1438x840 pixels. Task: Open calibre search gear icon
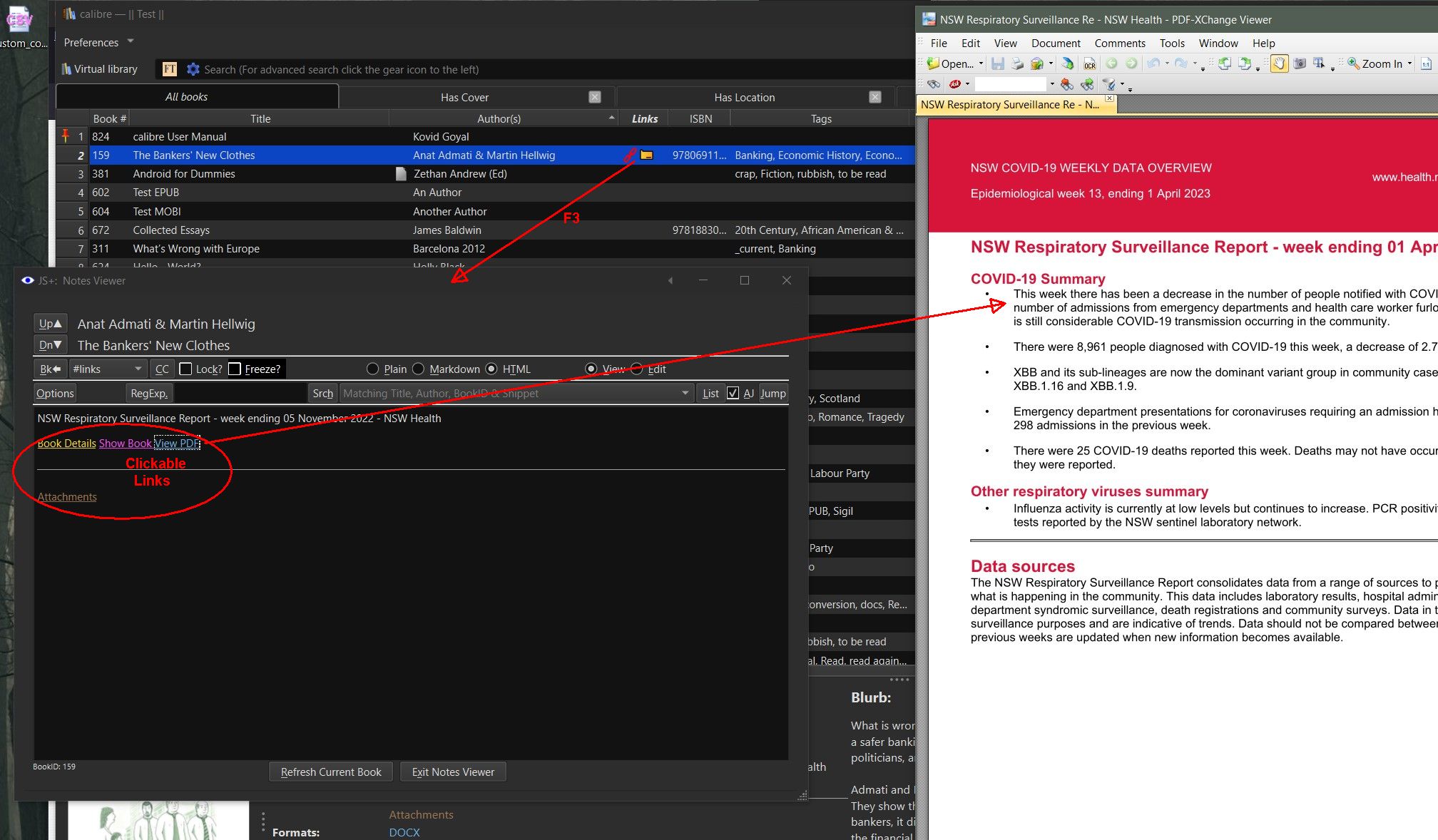193,69
